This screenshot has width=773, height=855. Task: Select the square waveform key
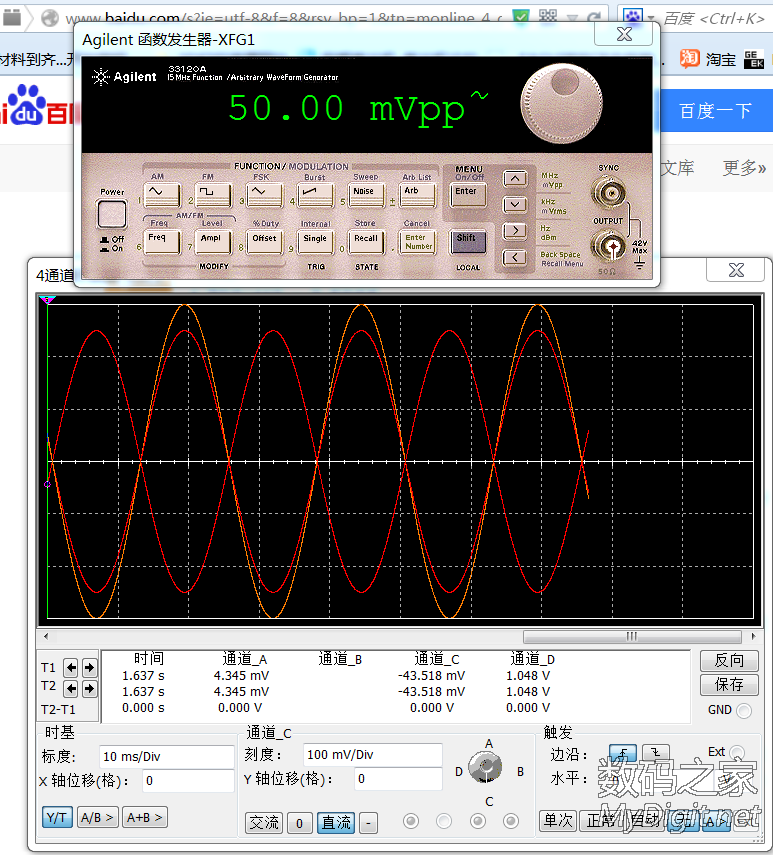click(213, 195)
